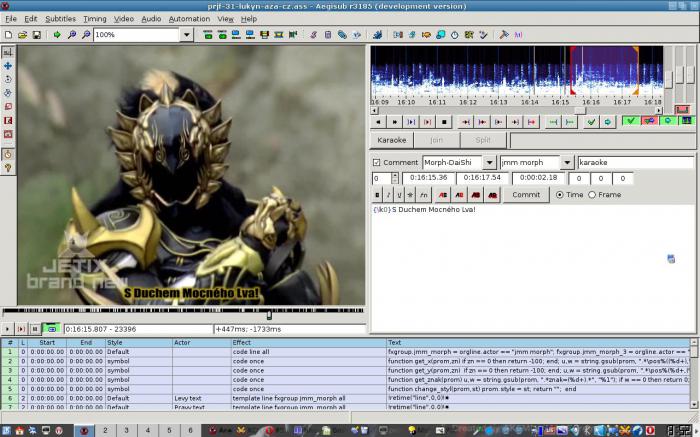This screenshot has width=700, height=437.
Task: Expand the zoom 100% dropdown arrow
Action: (x=187, y=34)
